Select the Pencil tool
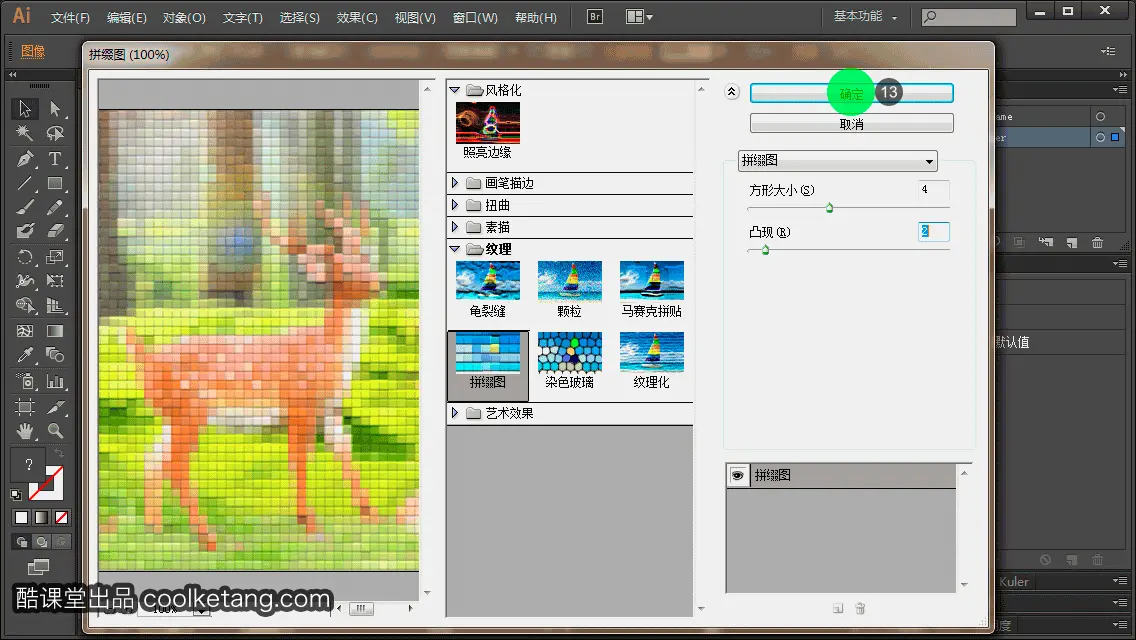The height and width of the screenshot is (640, 1136). [x=55, y=208]
